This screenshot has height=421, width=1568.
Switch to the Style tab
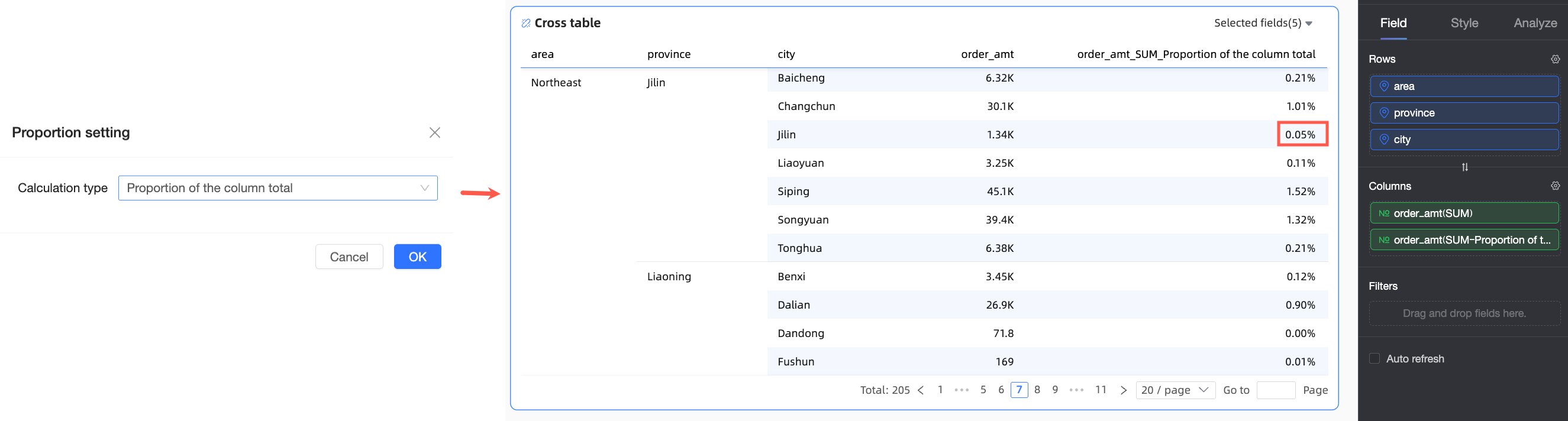tap(1464, 23)
